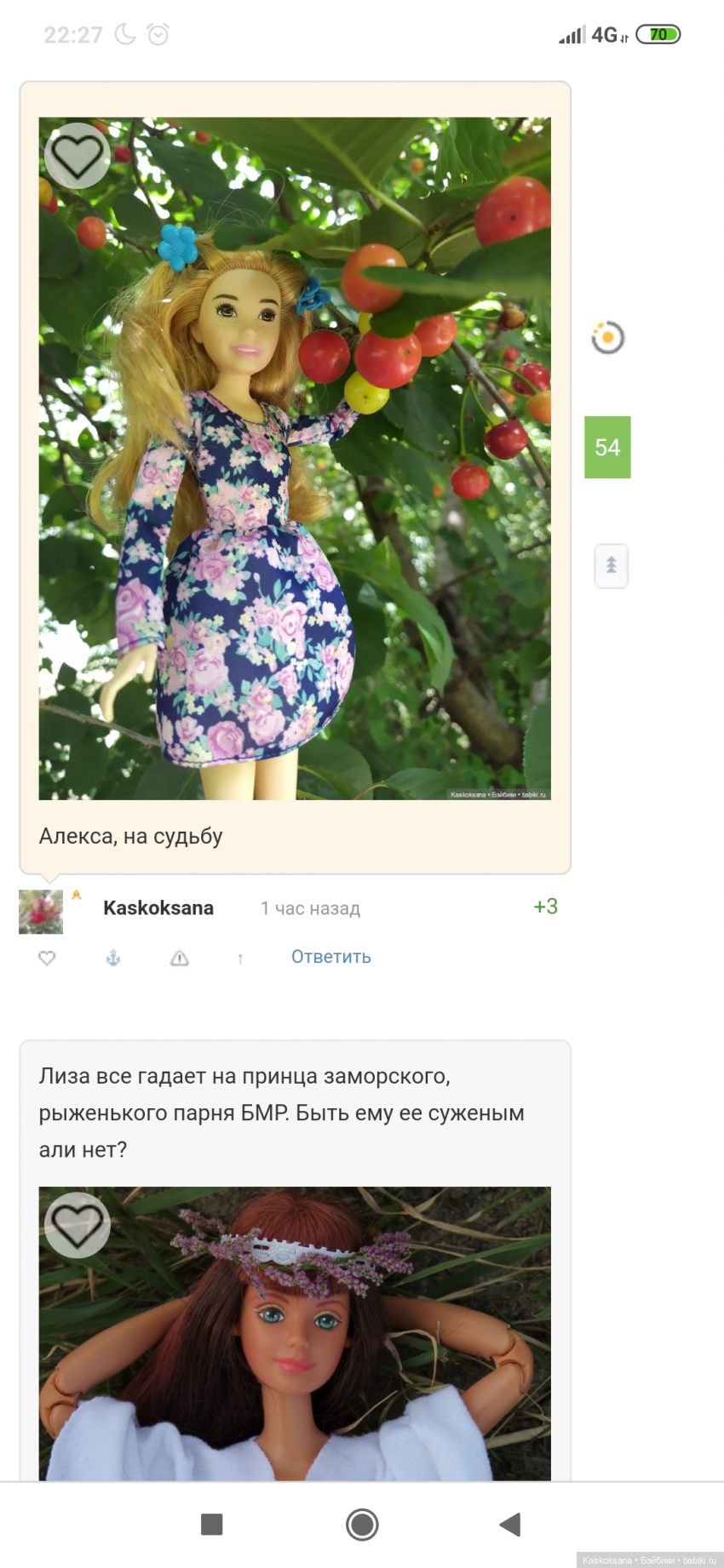Tap the Android recent apps square

pyautogui.click(x=211, y=1524)
